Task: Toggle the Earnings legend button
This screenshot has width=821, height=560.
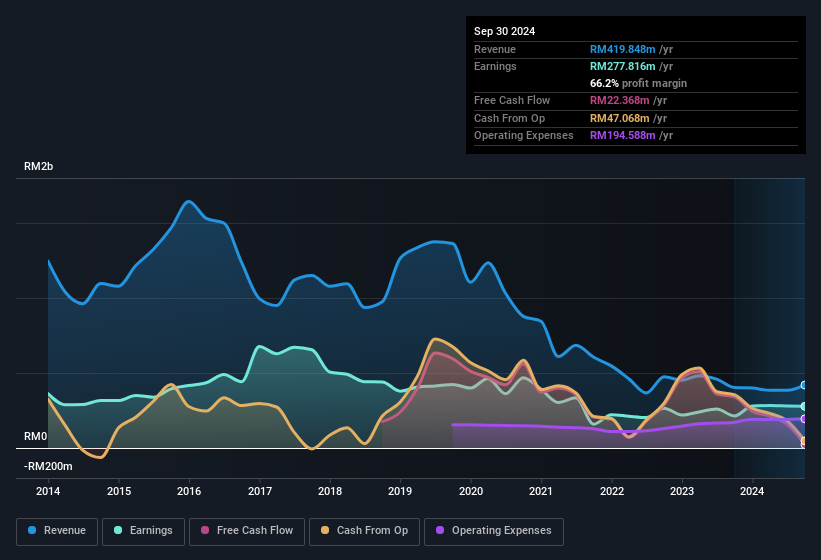Action: 143,531
